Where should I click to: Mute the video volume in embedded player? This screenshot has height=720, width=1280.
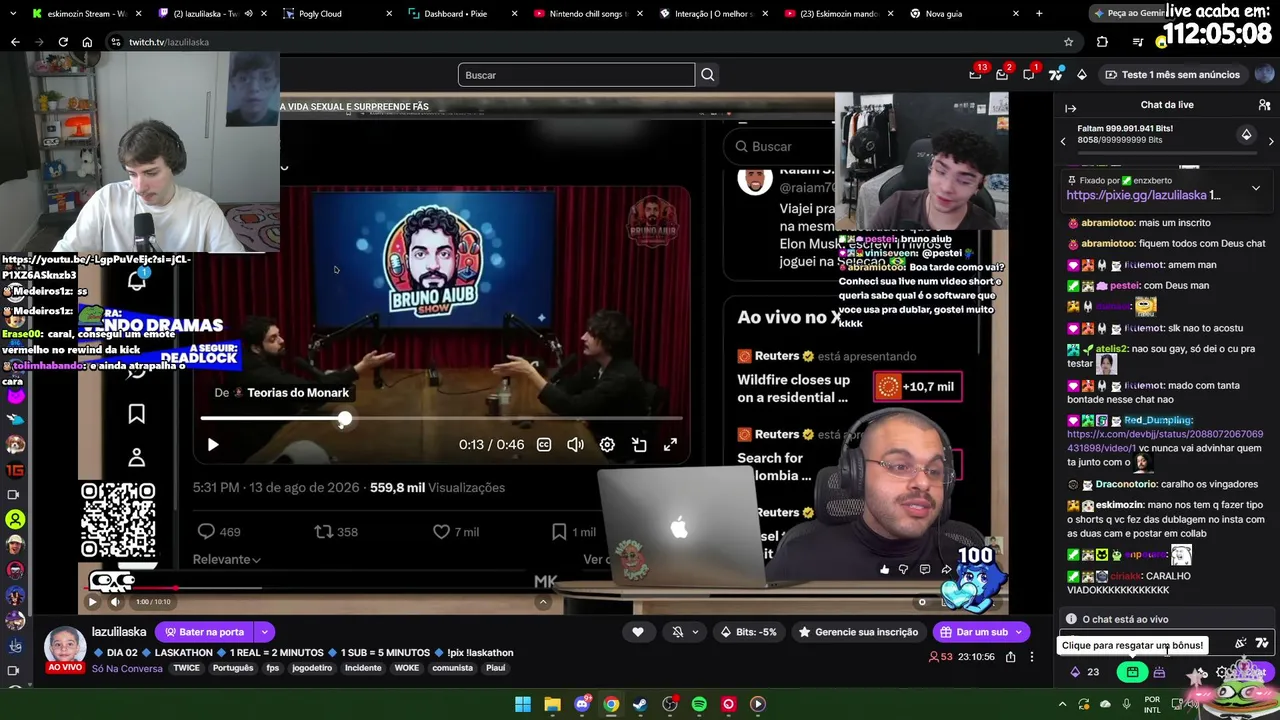[575, 445]
